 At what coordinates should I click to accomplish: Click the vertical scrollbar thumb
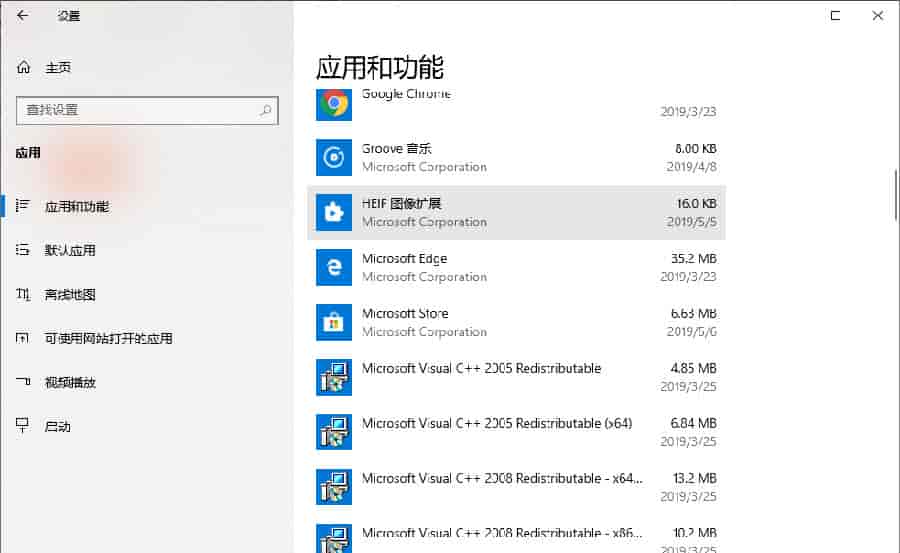coord(896,195)
